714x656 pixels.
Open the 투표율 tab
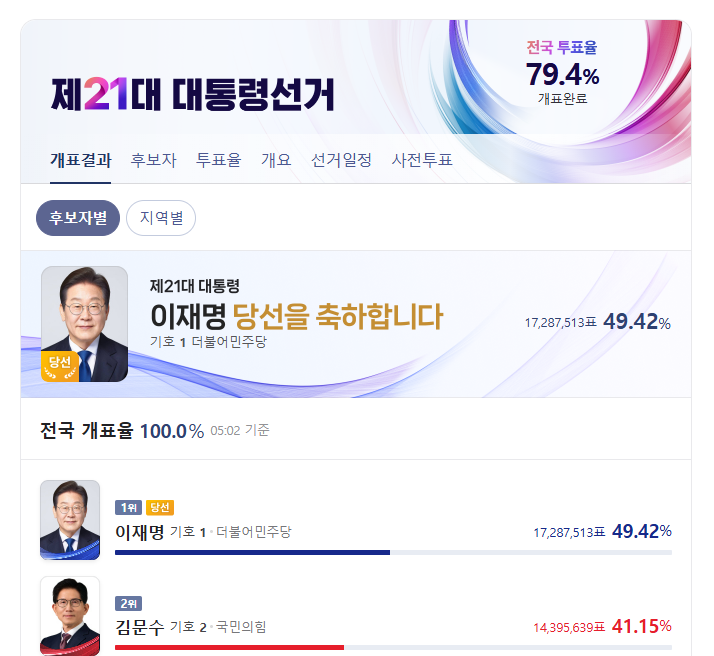pyautogui.click(x=218, y=160)
